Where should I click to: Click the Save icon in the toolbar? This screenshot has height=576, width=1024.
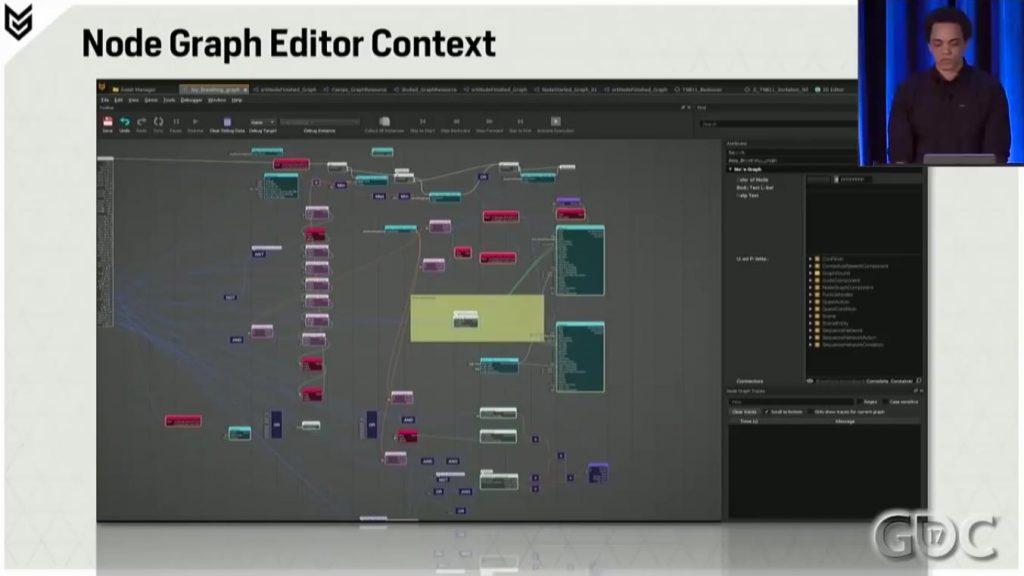(x=108, y=121)
